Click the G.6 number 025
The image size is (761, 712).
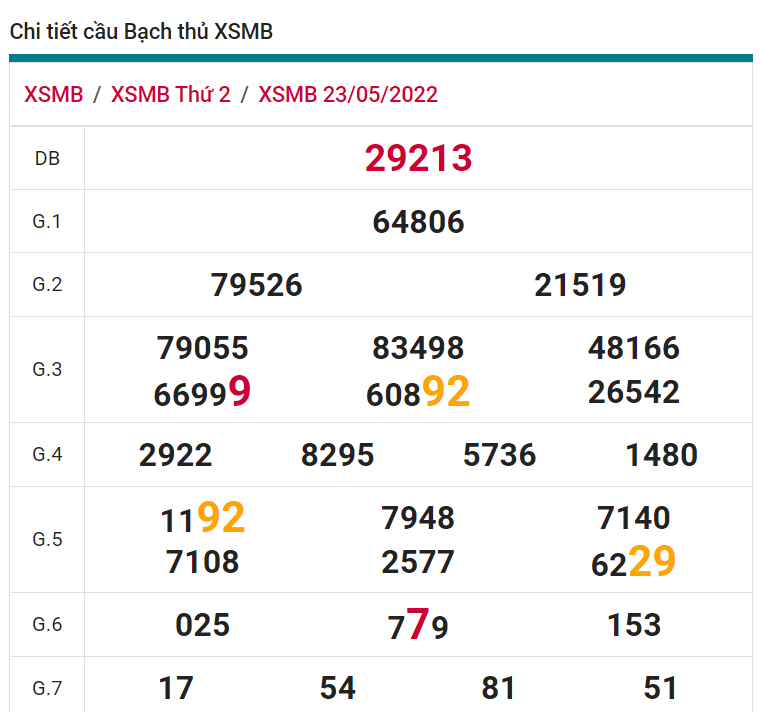[x=202, y=625]
